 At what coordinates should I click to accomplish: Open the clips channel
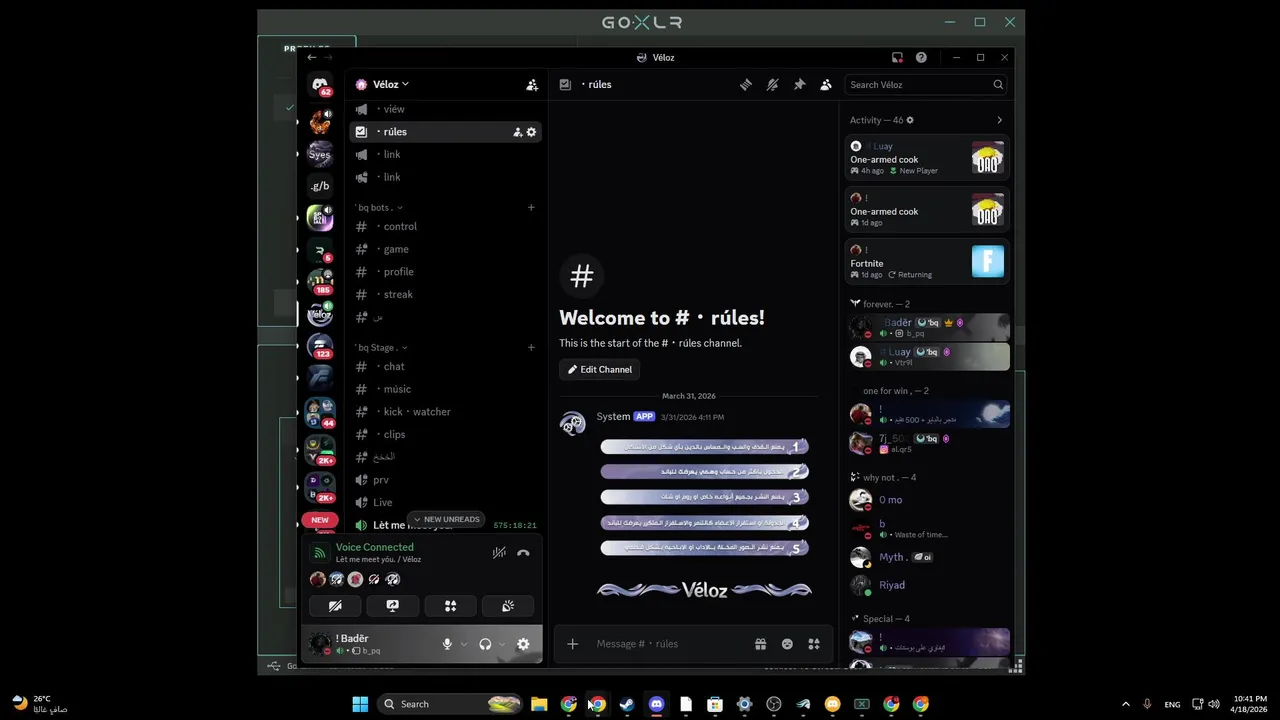click(x=445, y=435)
